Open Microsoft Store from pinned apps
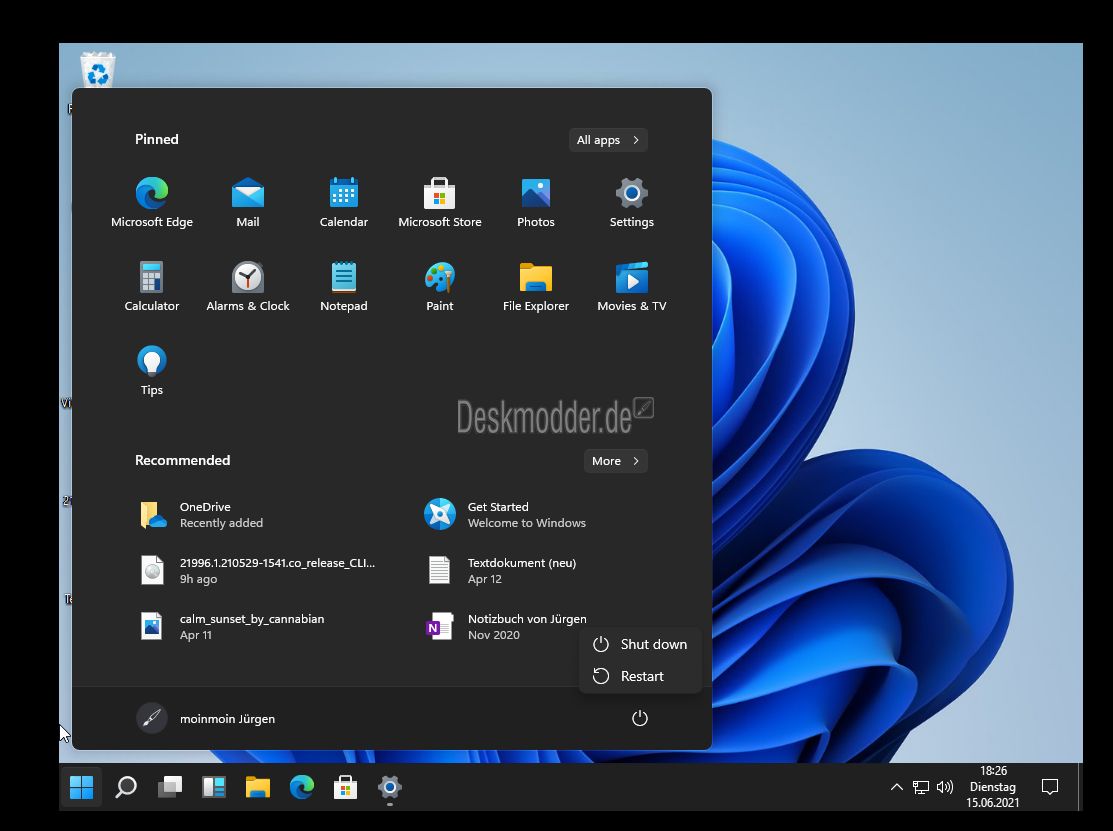Screen dimensions: 1113x831 439,202
